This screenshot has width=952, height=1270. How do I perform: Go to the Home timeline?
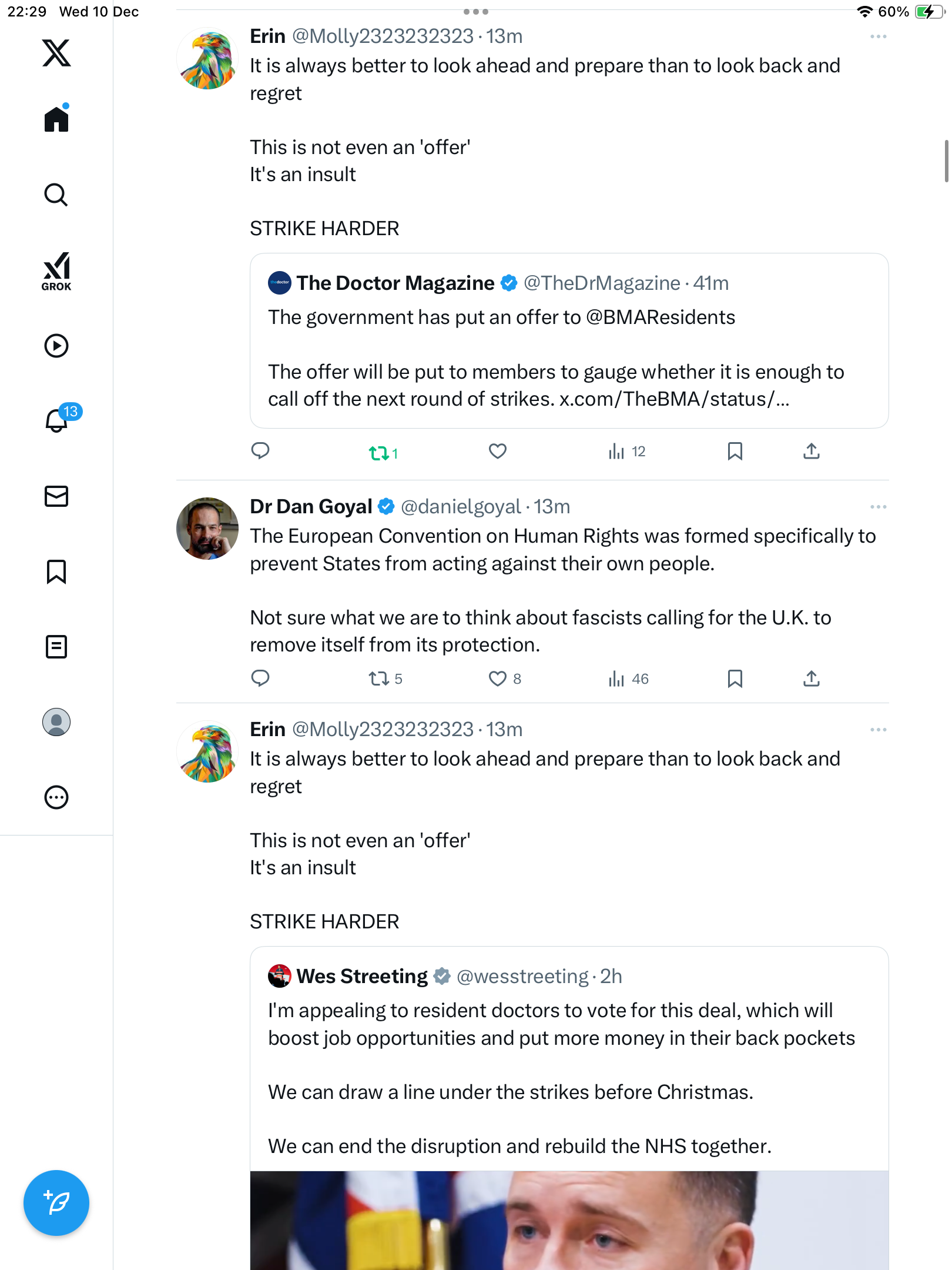coord(56,119)
